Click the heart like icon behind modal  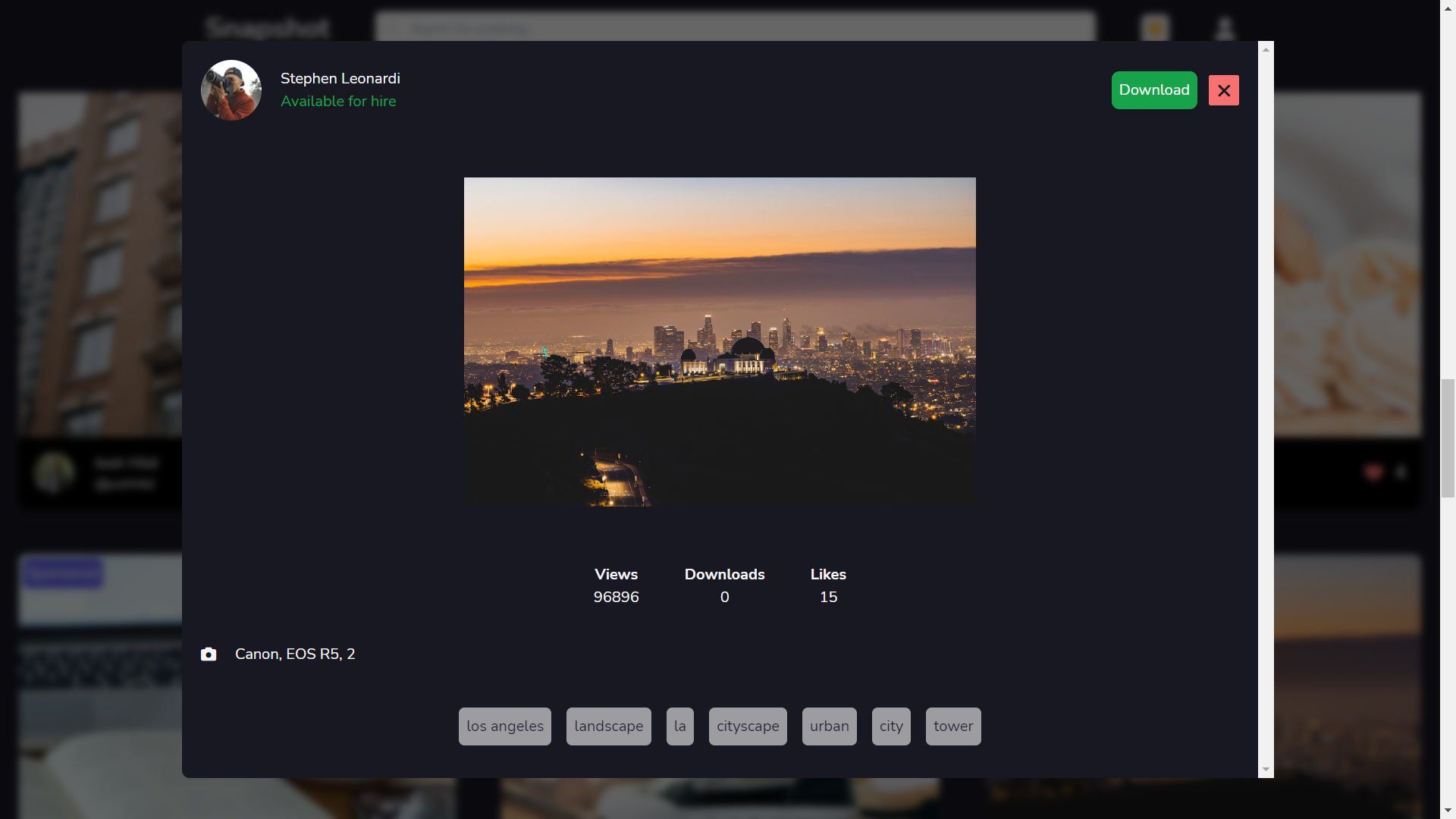tap(1373, 472)
